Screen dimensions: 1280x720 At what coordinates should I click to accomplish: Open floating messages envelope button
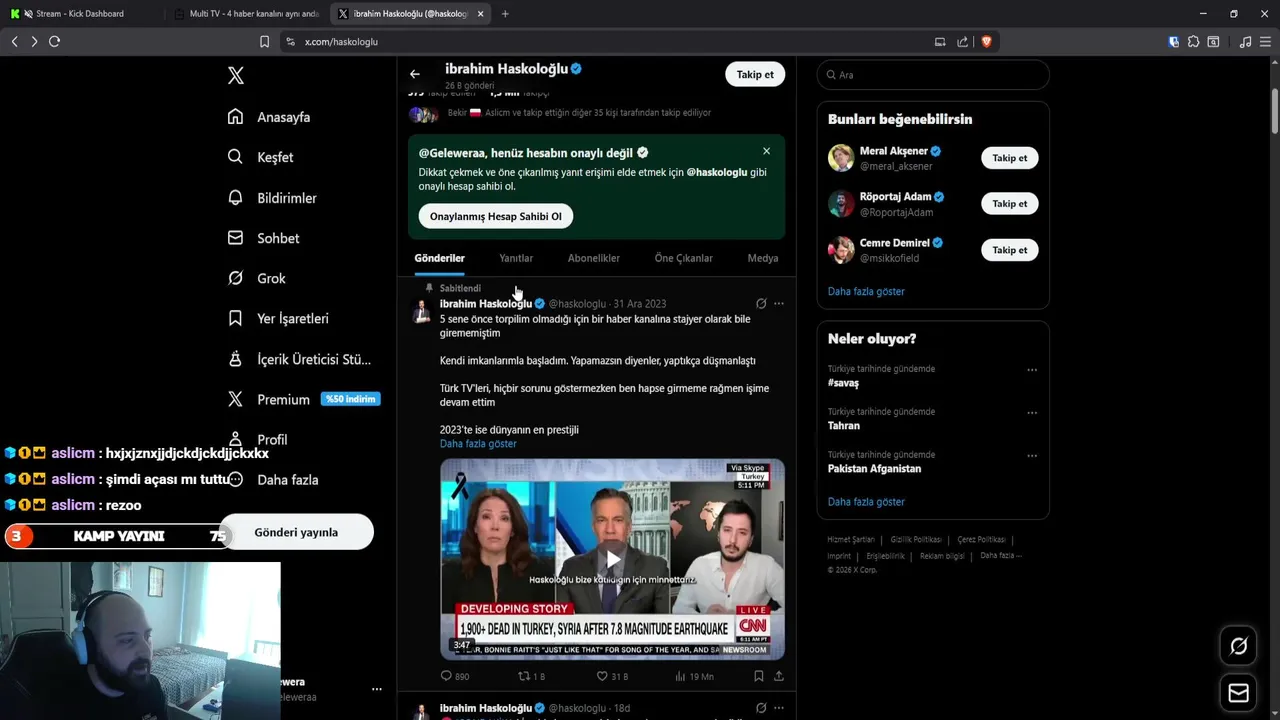point(1238,693)
